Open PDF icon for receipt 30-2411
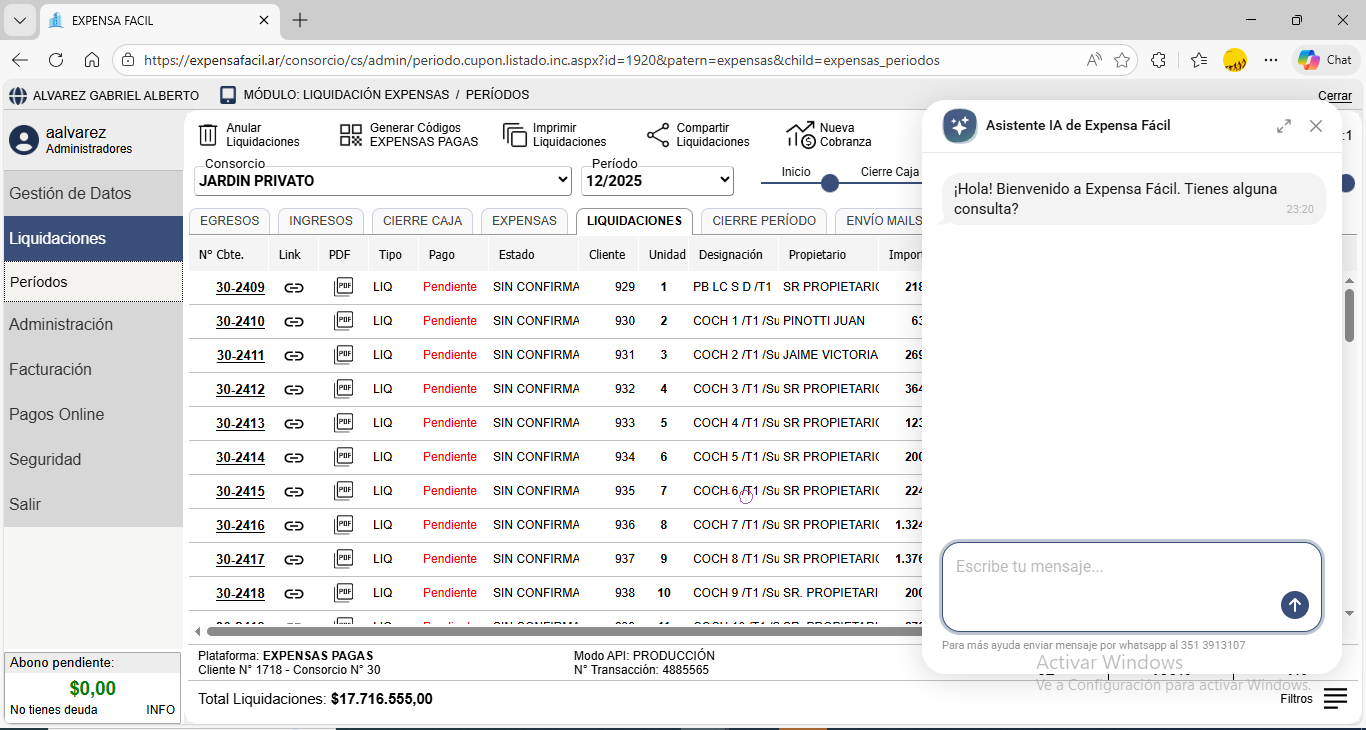This screenshot has height=730, width=1366. coord(344,354)
